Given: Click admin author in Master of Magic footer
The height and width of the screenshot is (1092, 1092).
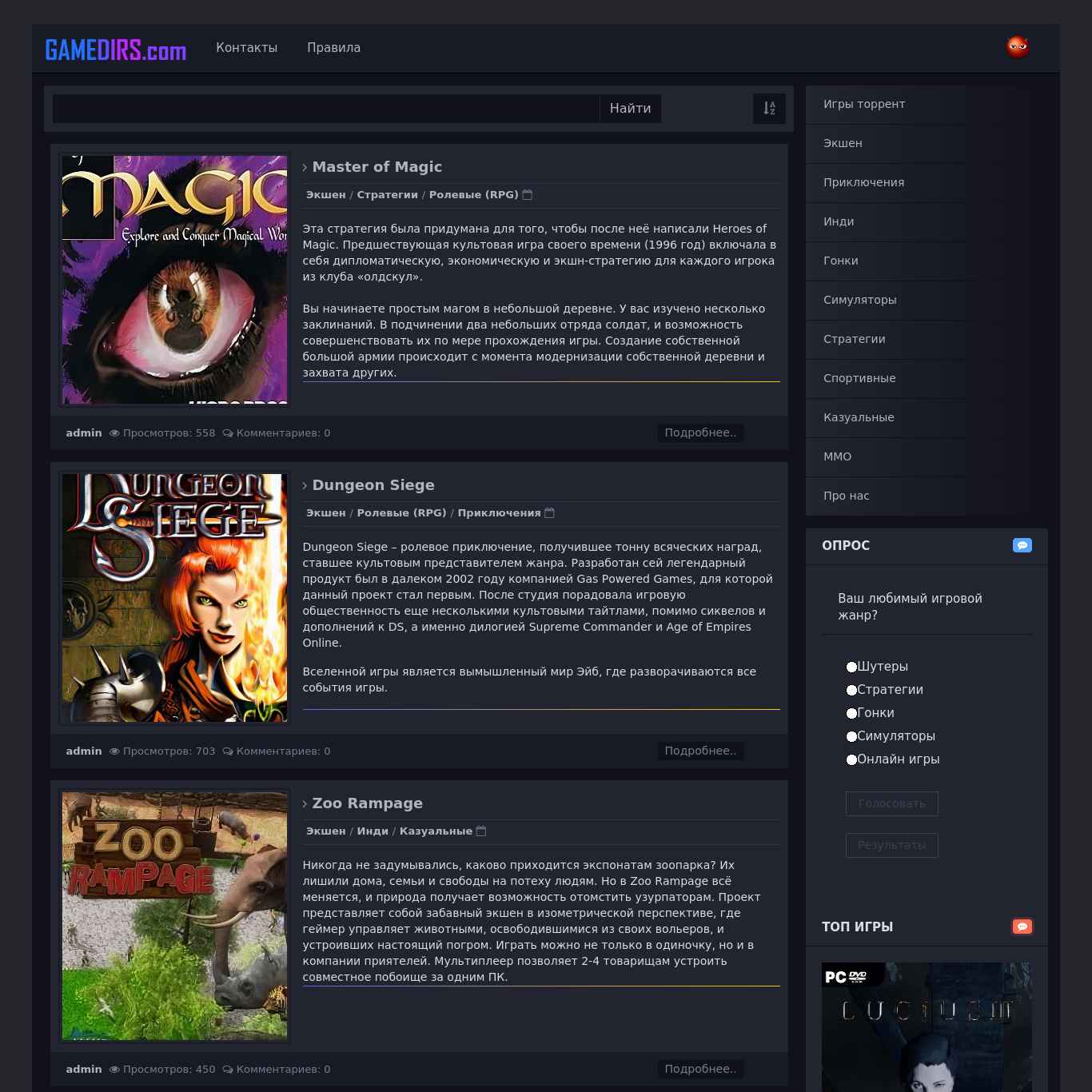Looking at the screenshot, I should (84, 432).
